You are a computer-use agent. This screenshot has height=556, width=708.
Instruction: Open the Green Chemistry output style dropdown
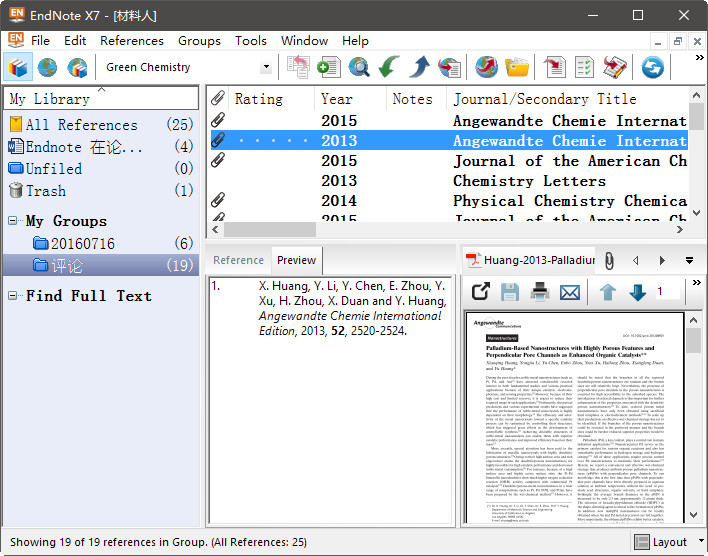tap(266, 67)
